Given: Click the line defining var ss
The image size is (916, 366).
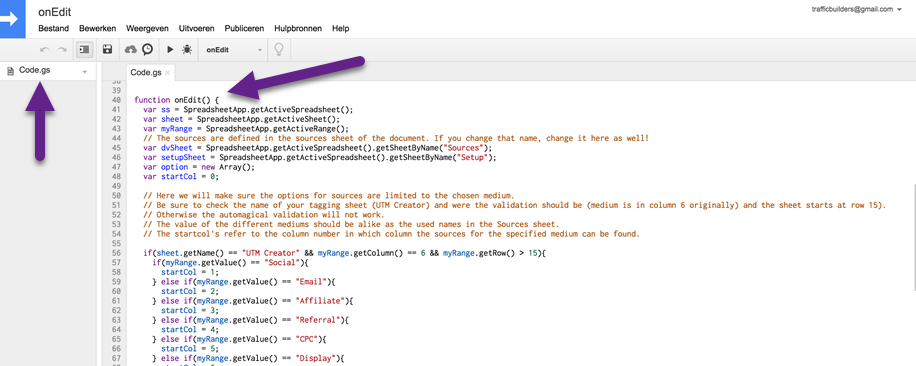Looking at the screenshot, I should 249,109.
